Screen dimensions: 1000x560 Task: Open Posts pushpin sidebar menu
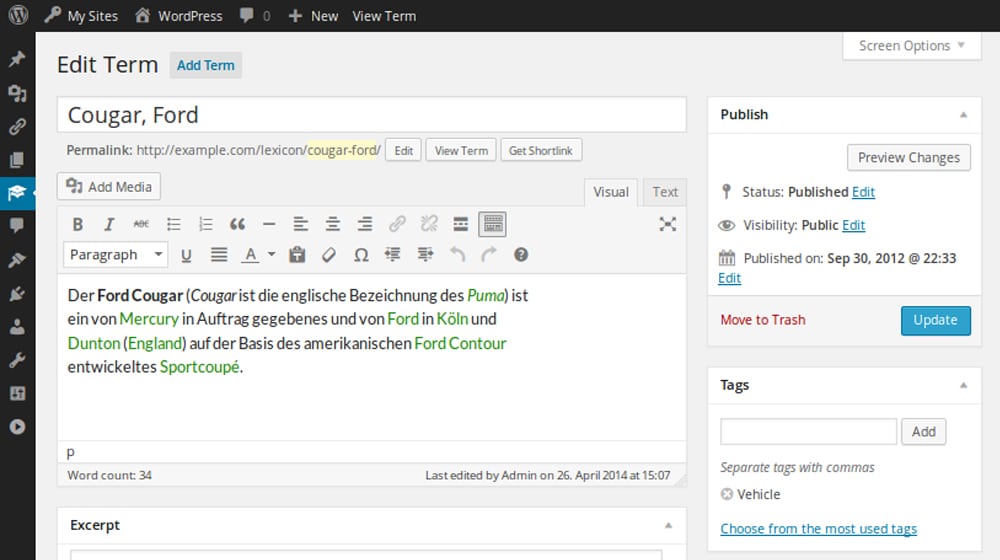tap(17, 59)
